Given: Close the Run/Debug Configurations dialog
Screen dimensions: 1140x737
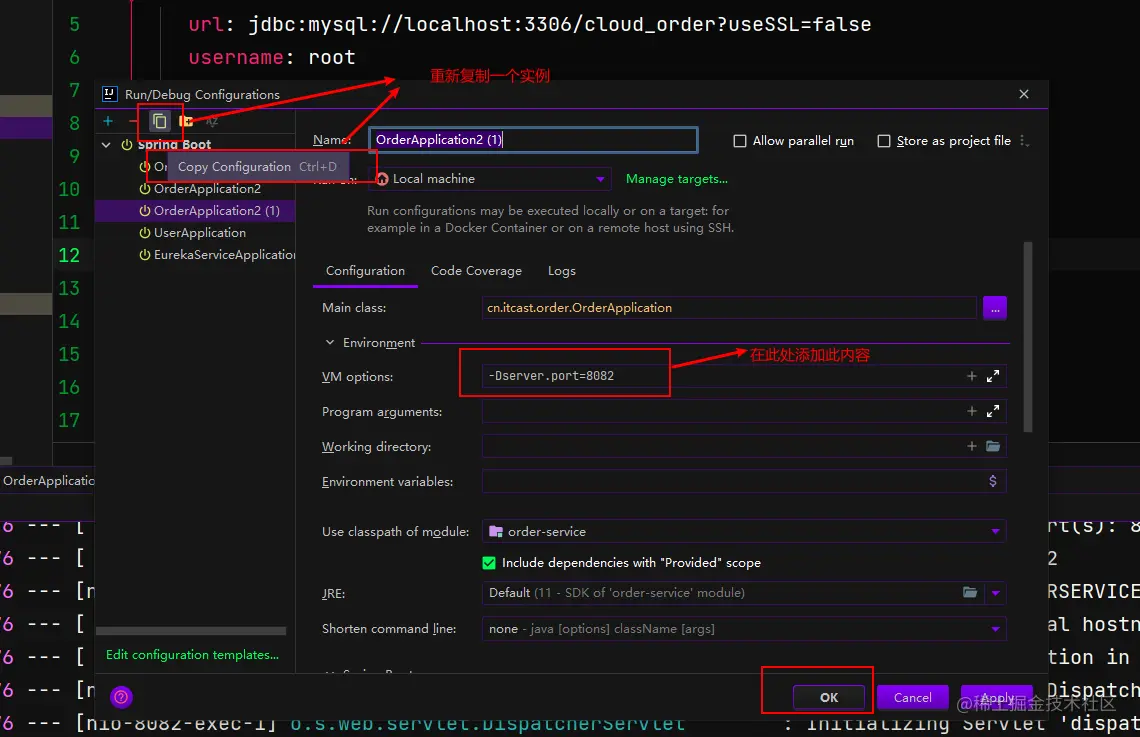Looking at the screenshot, I should click(1024, 94).
